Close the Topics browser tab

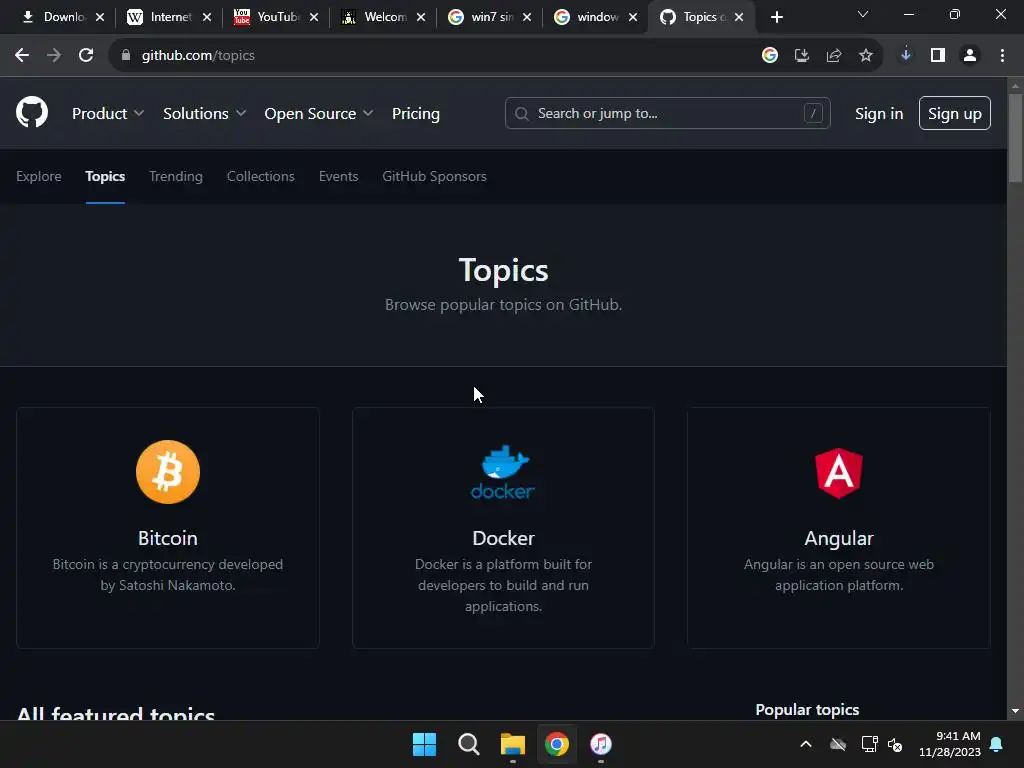click(x=739, y=17)
